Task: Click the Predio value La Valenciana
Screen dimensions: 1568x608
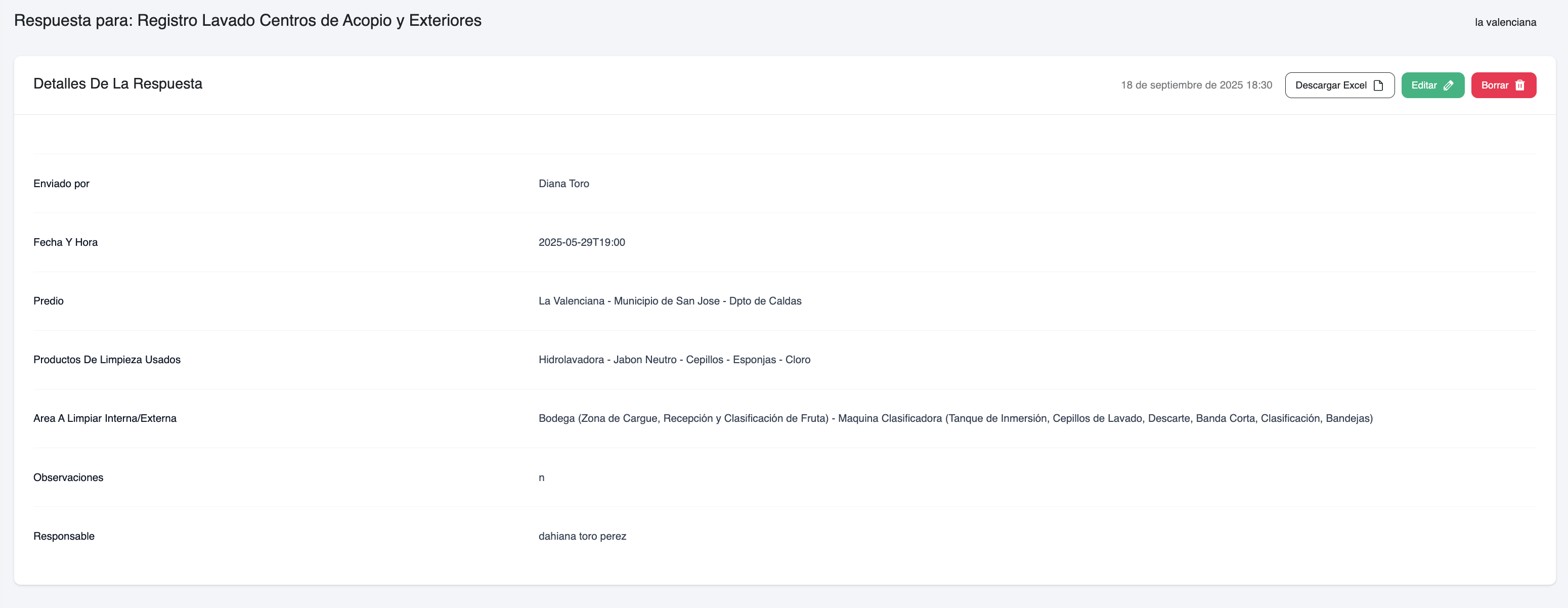Action: (670, 301)
